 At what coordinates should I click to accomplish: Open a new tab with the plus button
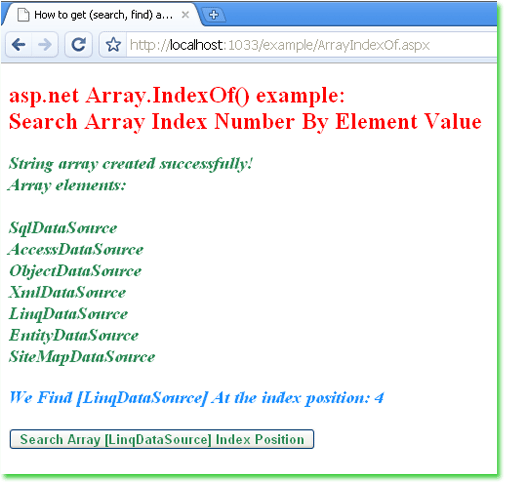[x=214, y=15]
